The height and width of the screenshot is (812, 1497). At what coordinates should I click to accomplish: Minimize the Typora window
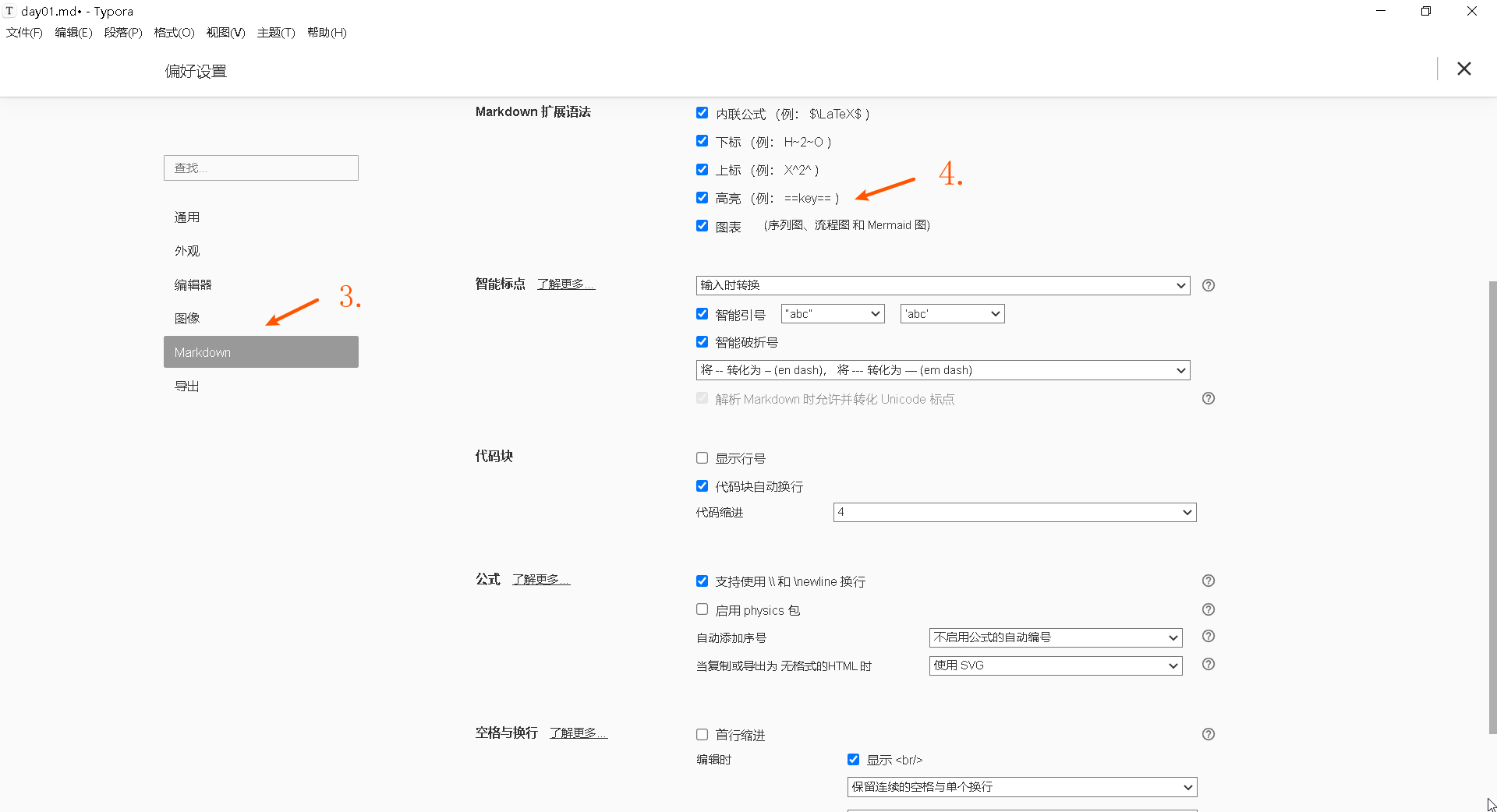click(1381, 11)
